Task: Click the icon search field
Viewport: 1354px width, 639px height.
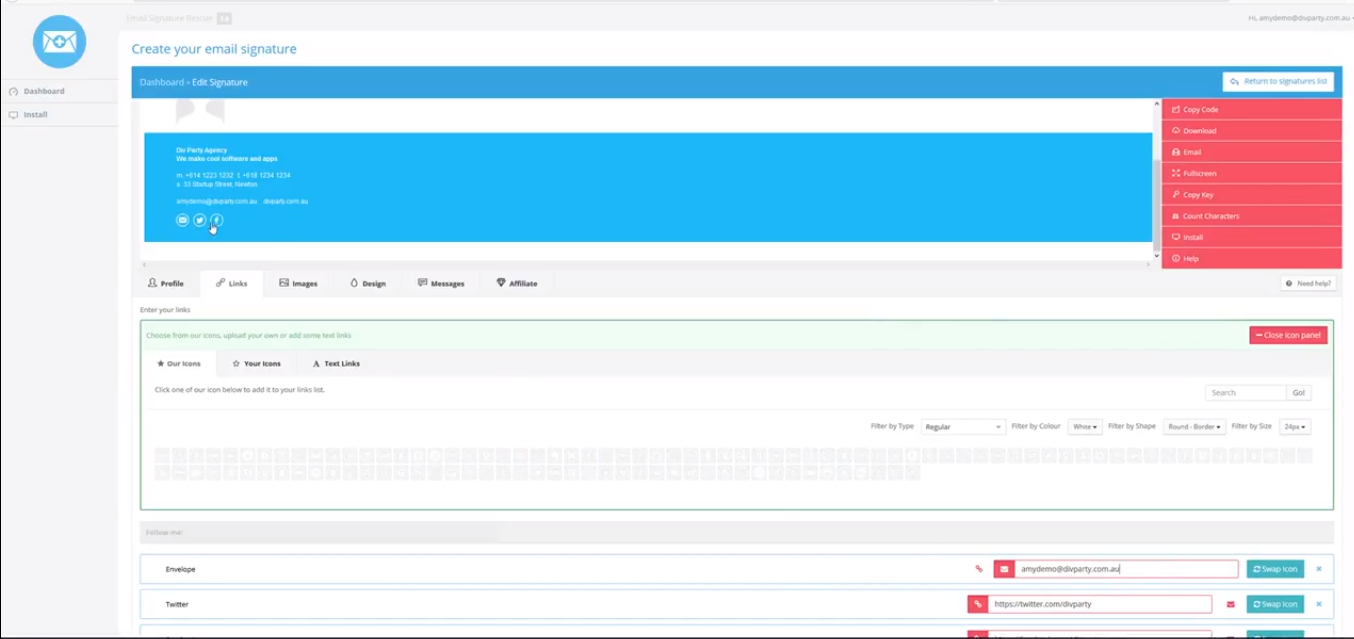Action: coord(1245,393)
